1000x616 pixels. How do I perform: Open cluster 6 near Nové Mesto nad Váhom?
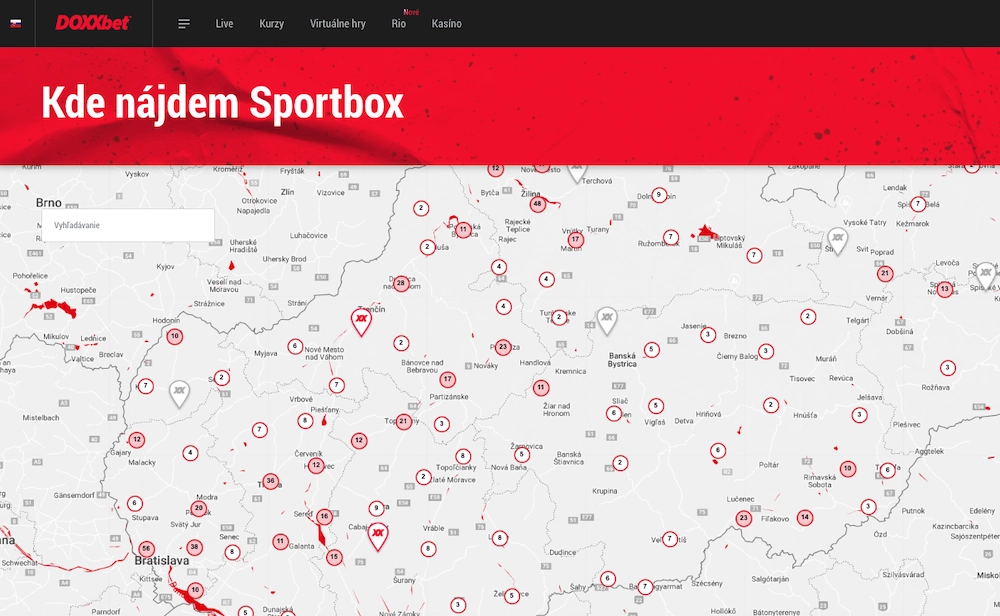(295, 346)
